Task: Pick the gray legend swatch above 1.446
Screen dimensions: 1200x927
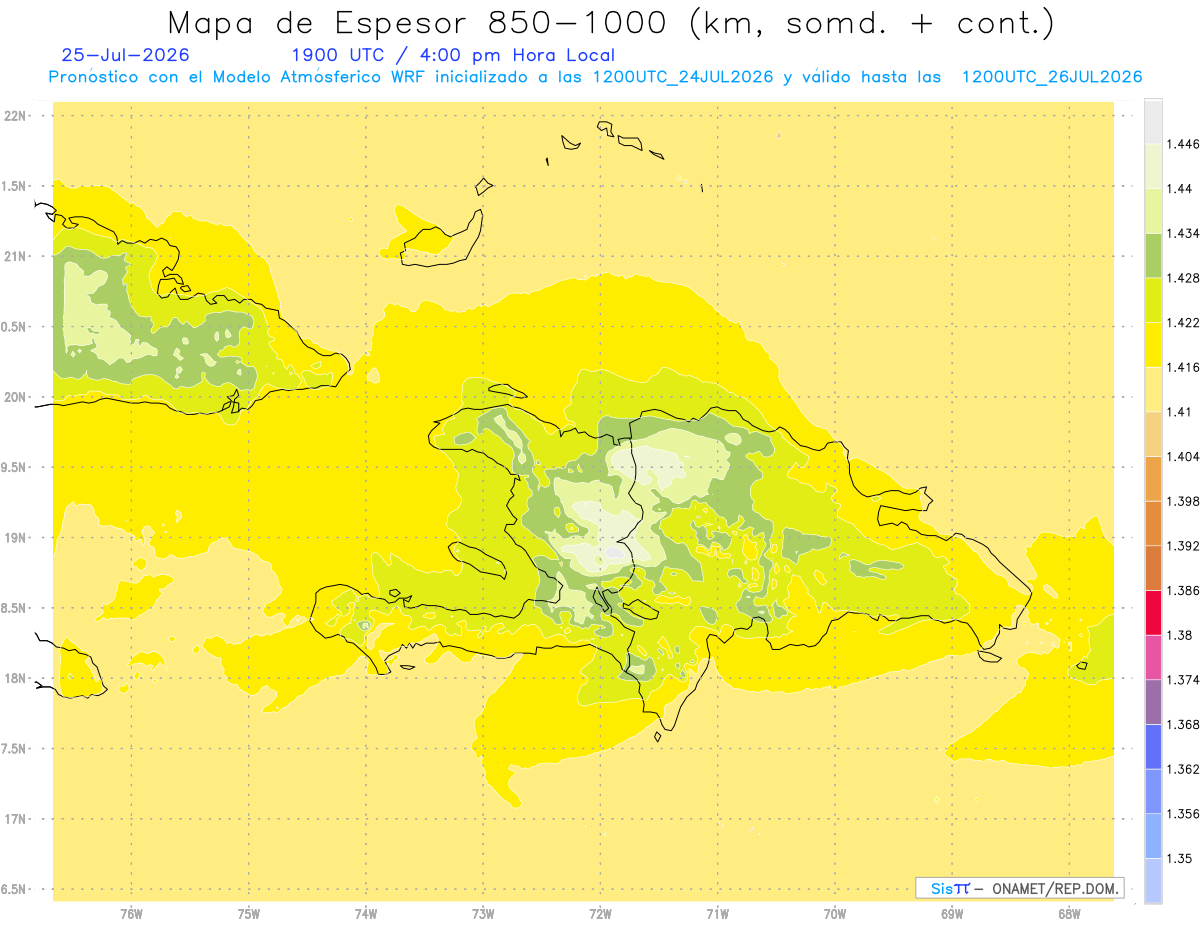Action: click(1153, 122)
